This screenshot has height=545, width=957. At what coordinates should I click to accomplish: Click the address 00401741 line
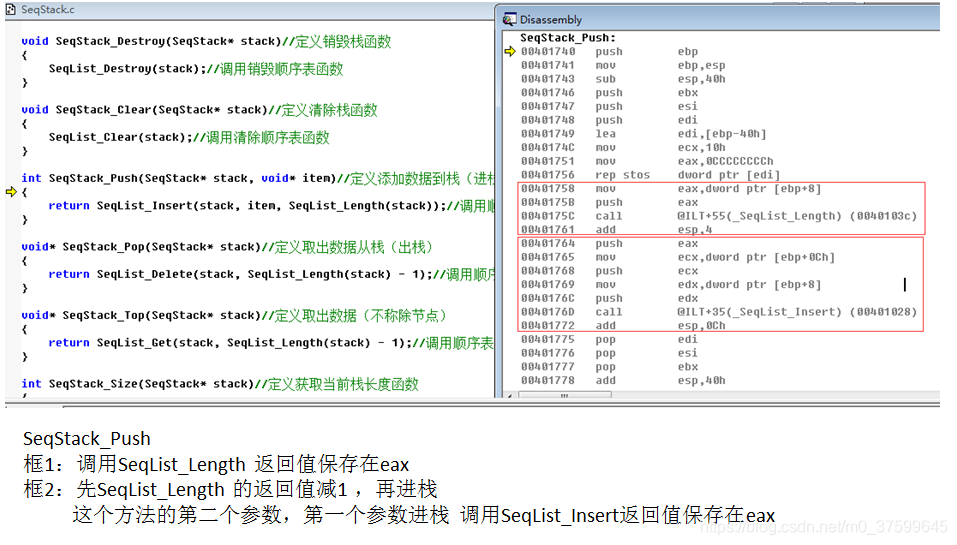(x=623, y=65)
